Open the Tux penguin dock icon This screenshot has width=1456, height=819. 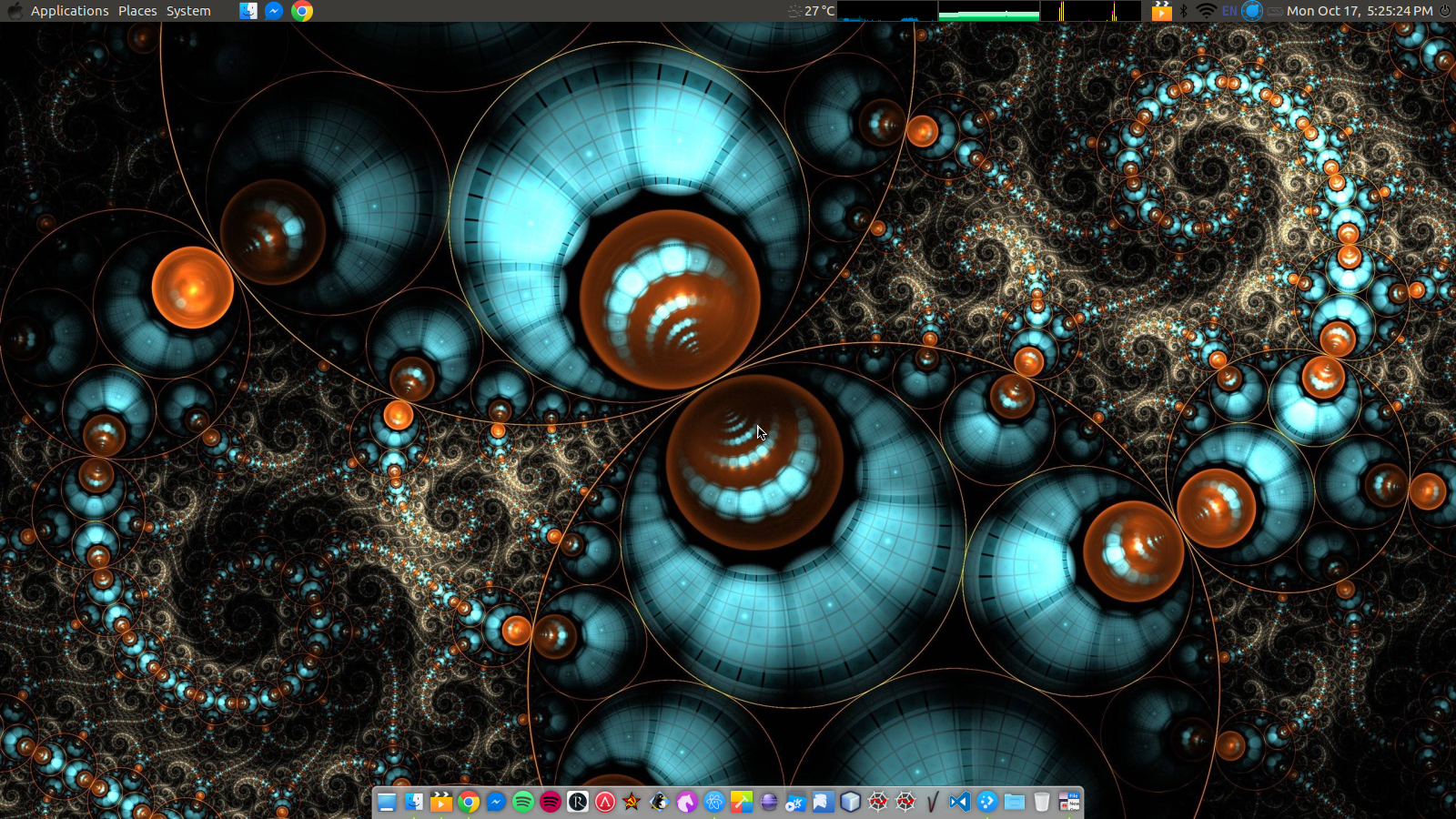(x=660, y=802)
